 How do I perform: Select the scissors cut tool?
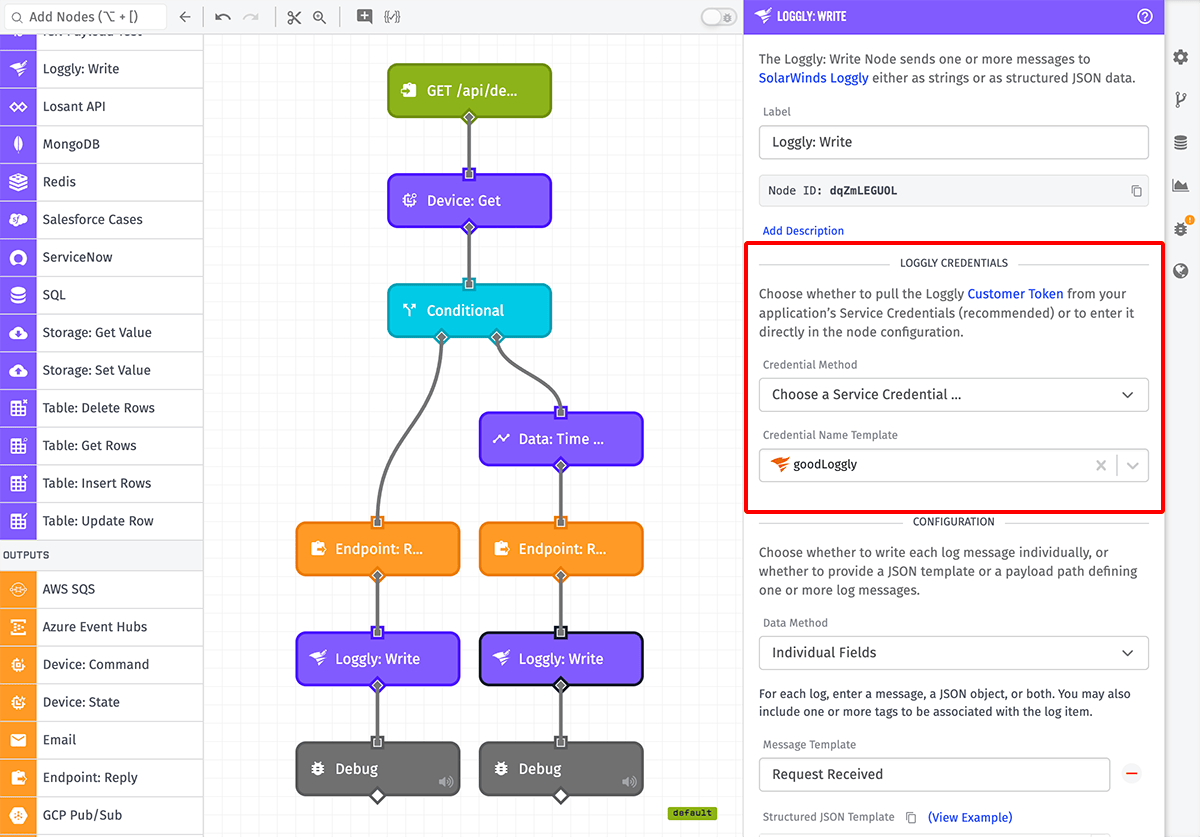[x=293, y=17]
